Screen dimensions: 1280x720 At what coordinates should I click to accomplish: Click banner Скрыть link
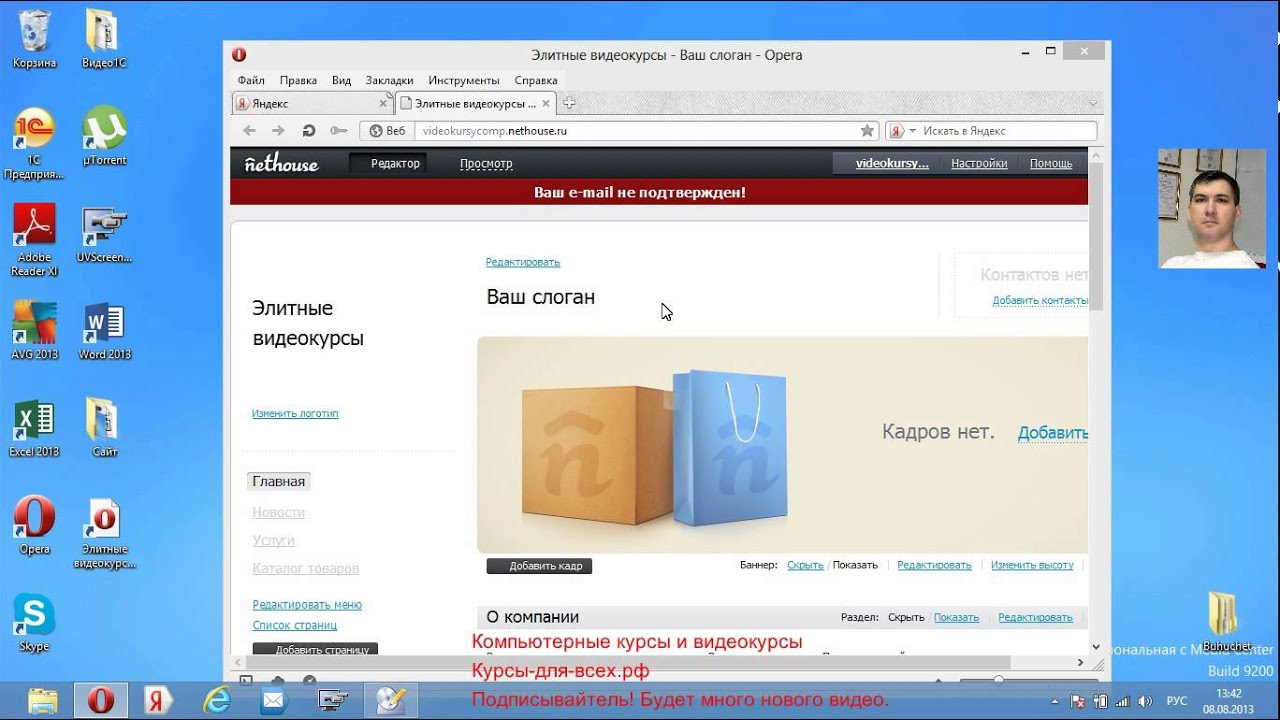(x=805, y=565)
